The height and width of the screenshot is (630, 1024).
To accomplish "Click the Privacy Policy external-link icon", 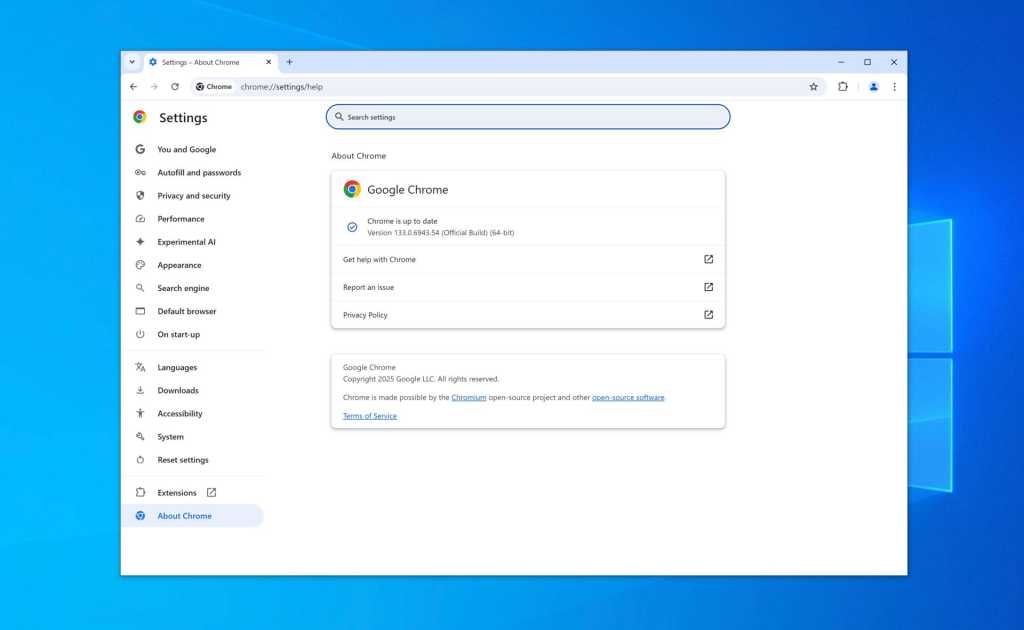I will tap(708, 315).
